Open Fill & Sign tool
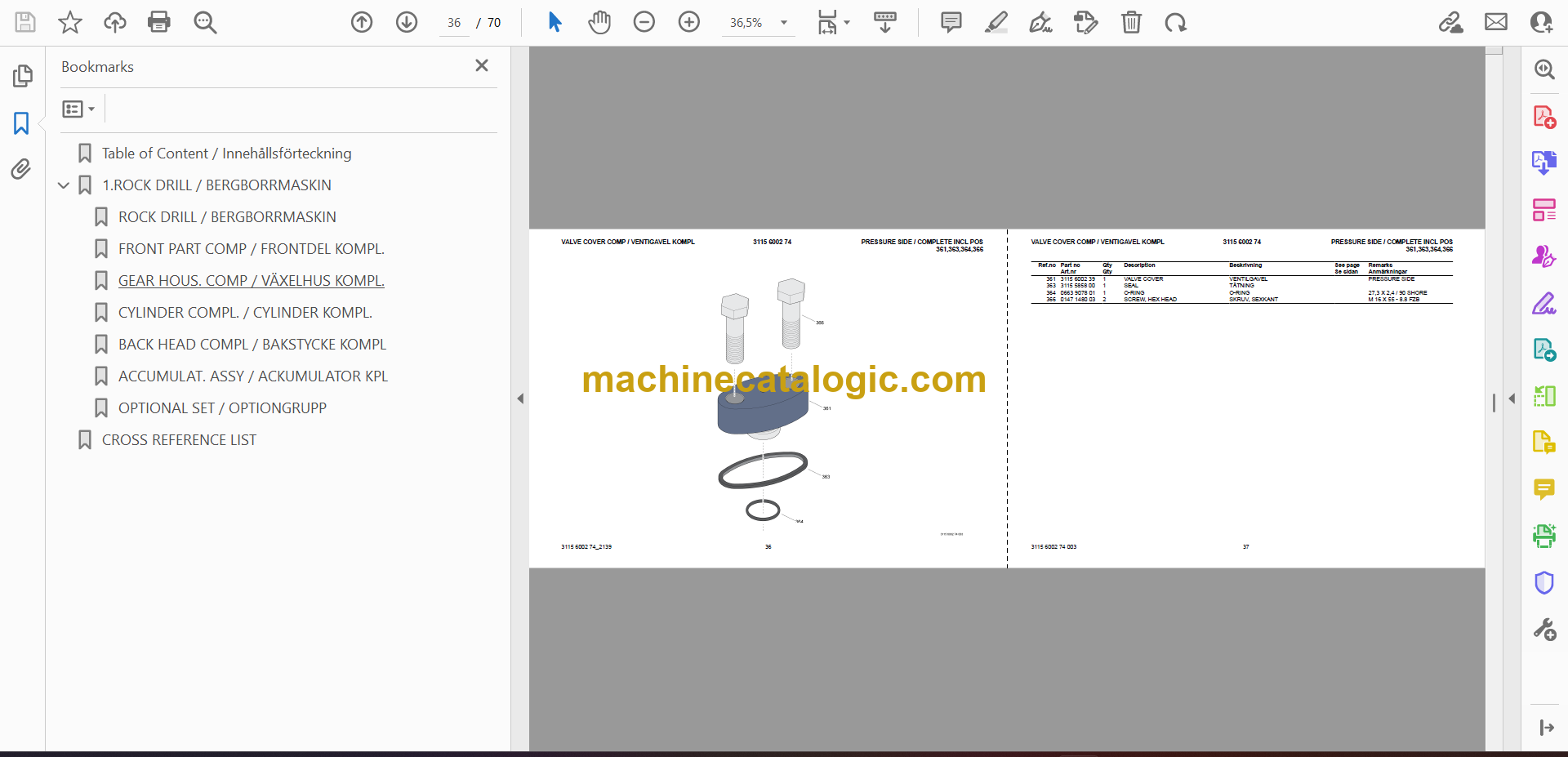 [x=1544, y=304]
